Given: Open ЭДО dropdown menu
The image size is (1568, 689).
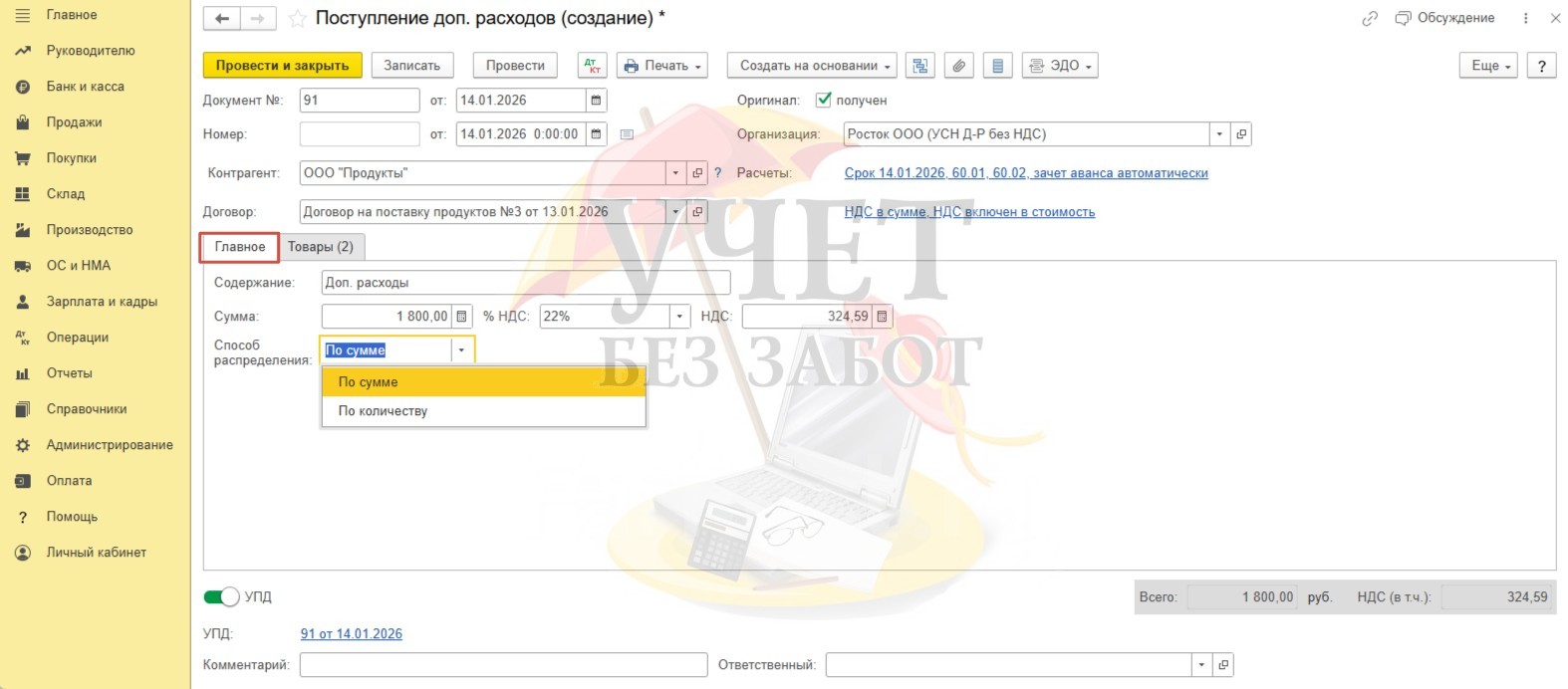Looking at the screenshot, I should point(1060,66).
